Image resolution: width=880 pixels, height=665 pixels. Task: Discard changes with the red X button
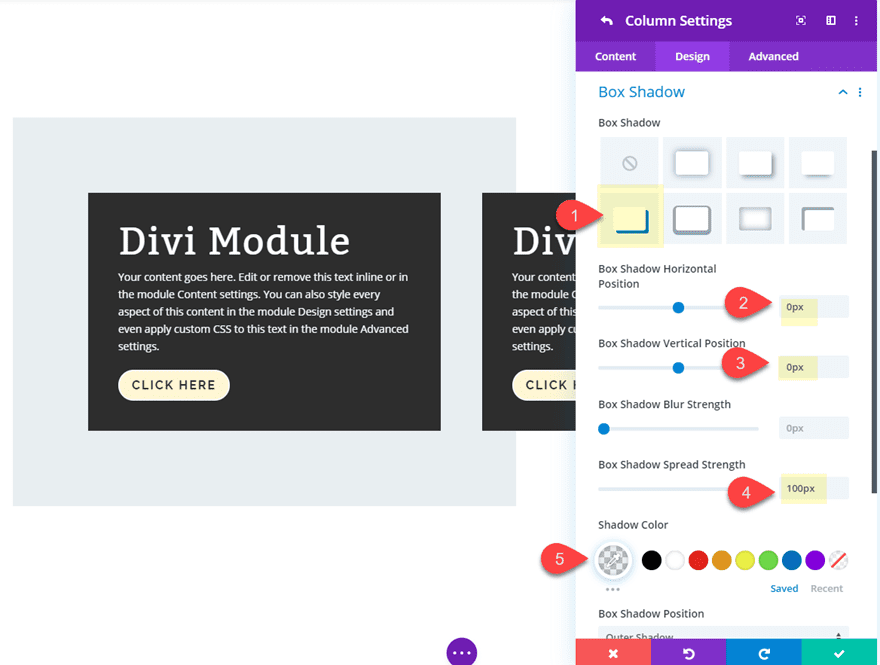pyautogui.click(x=613, y=653)
